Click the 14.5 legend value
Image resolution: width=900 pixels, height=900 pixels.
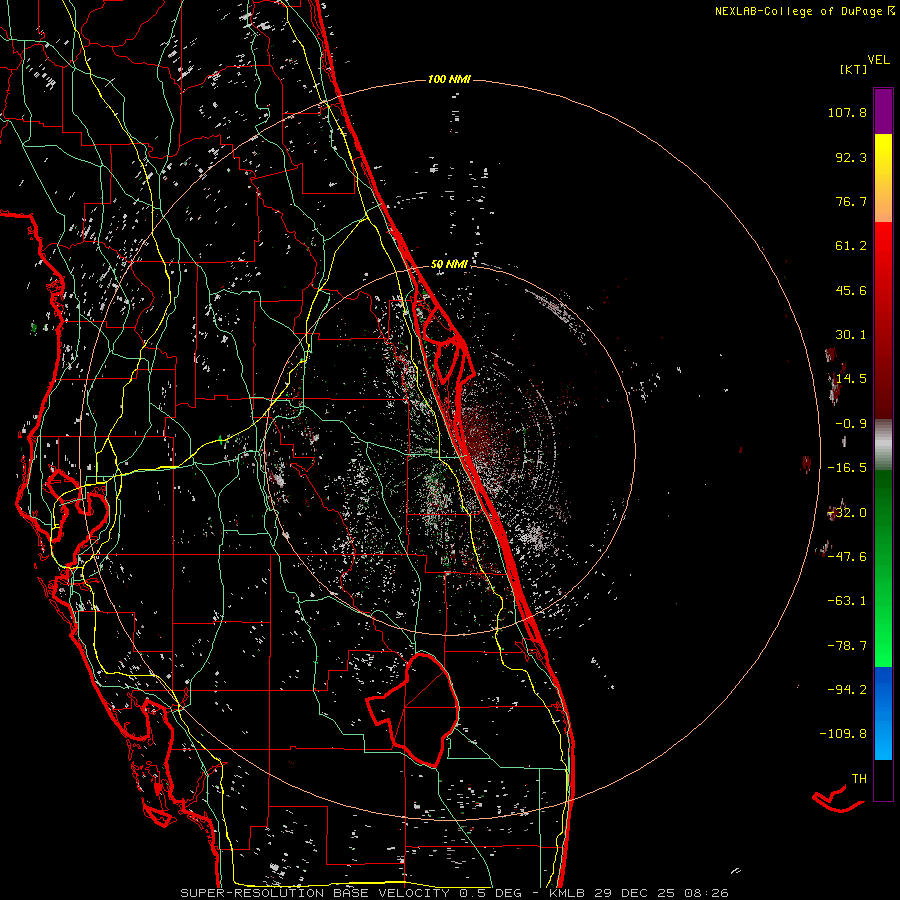click(851, 379)
